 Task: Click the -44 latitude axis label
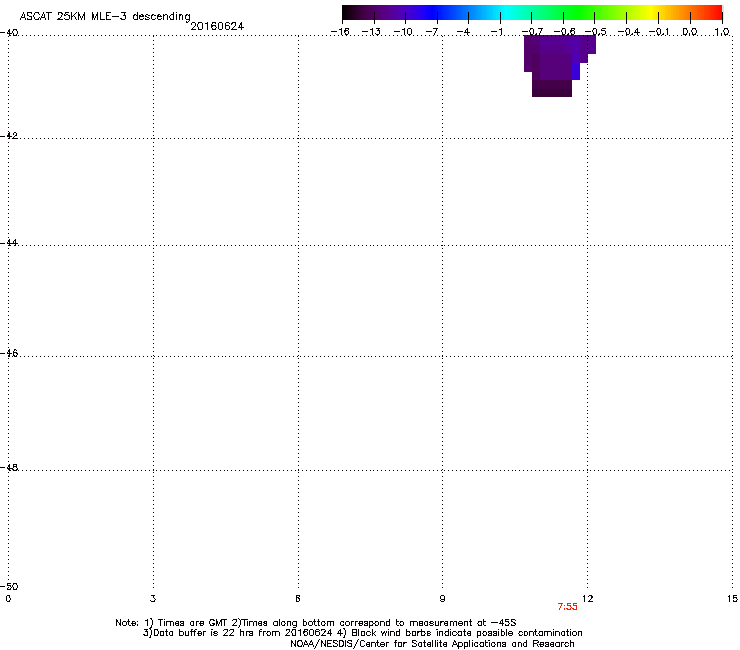coord(9,243)
